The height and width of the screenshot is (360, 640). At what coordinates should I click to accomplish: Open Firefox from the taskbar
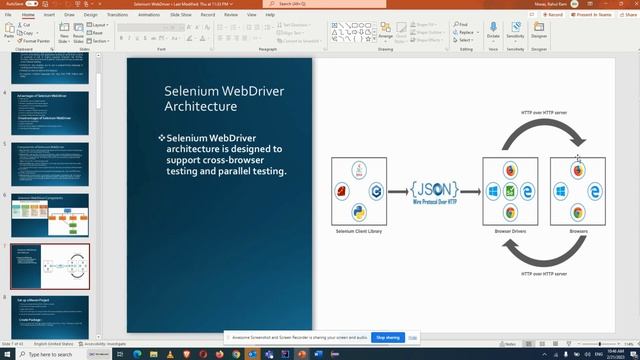coord(220,354)
